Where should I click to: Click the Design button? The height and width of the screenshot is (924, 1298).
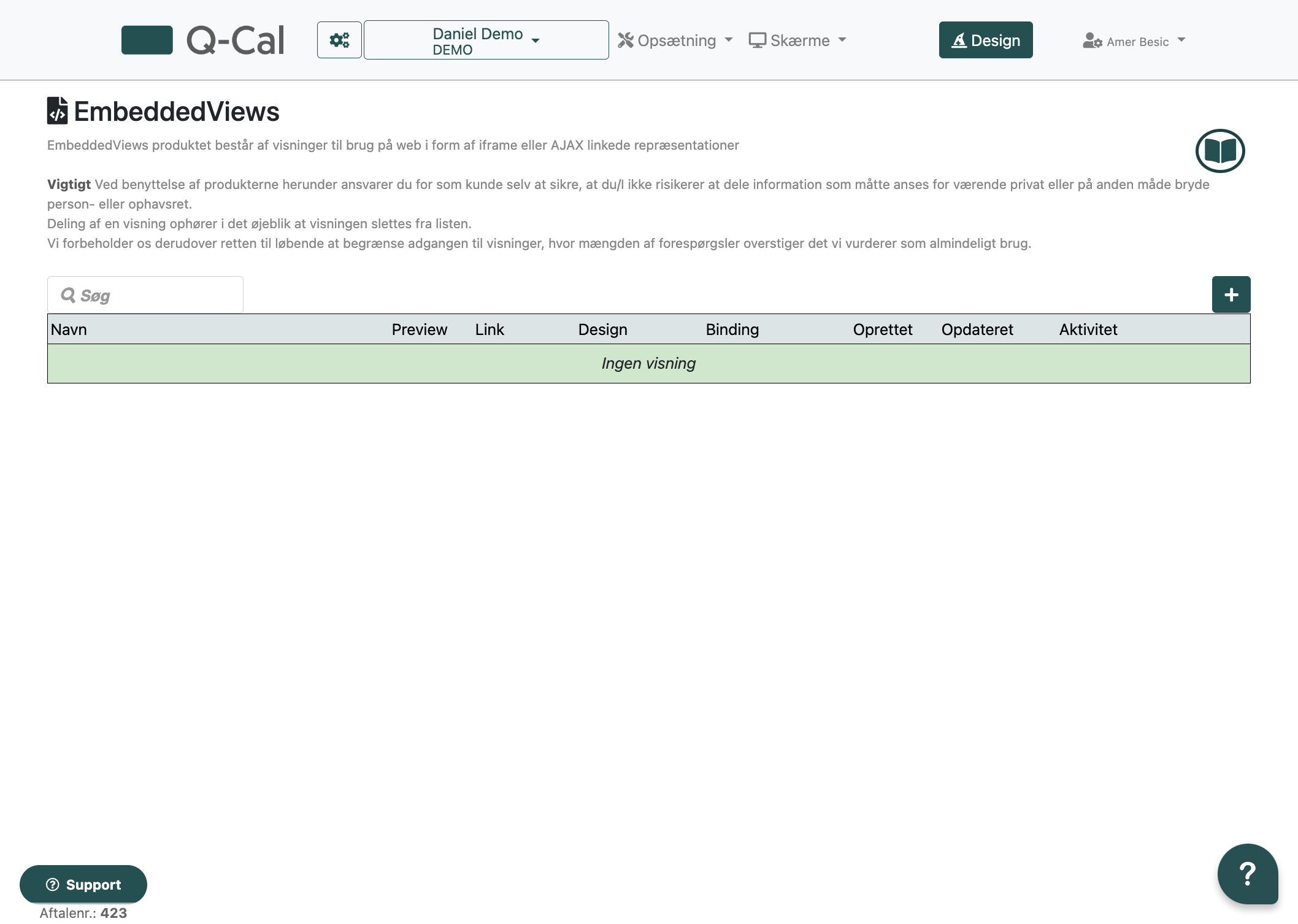986,40
